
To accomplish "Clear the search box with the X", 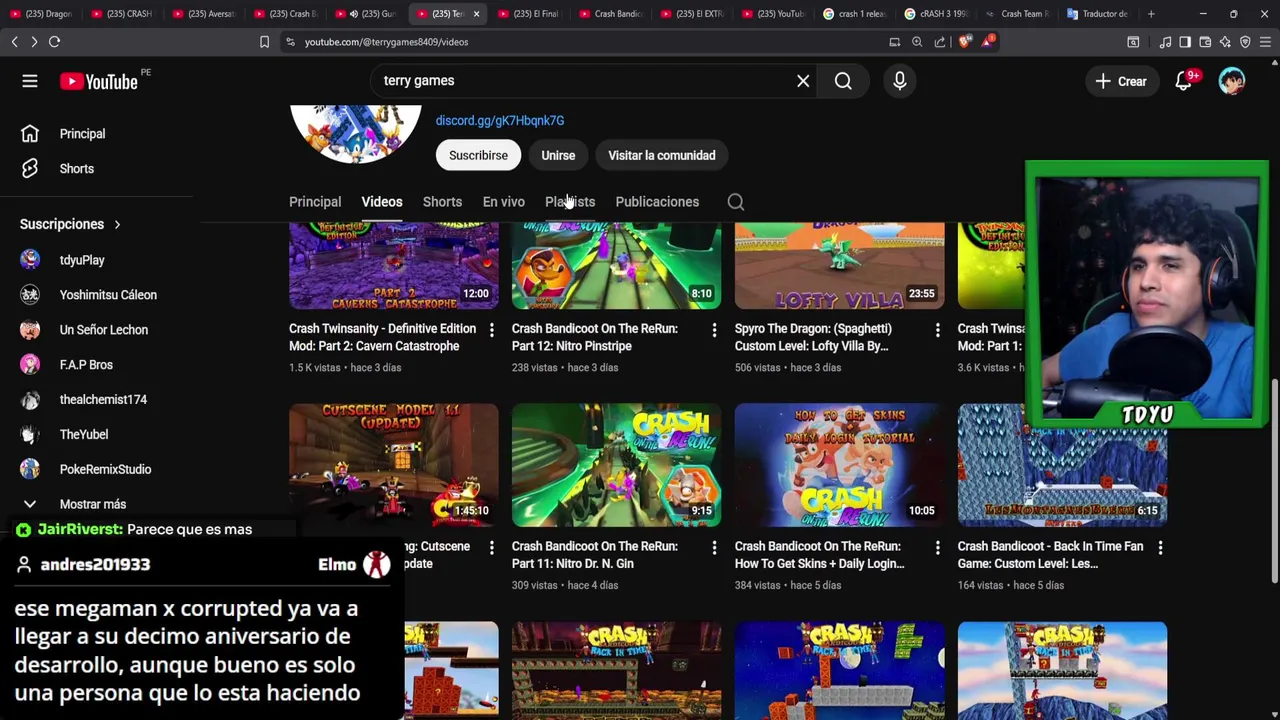I will point(803,81).
